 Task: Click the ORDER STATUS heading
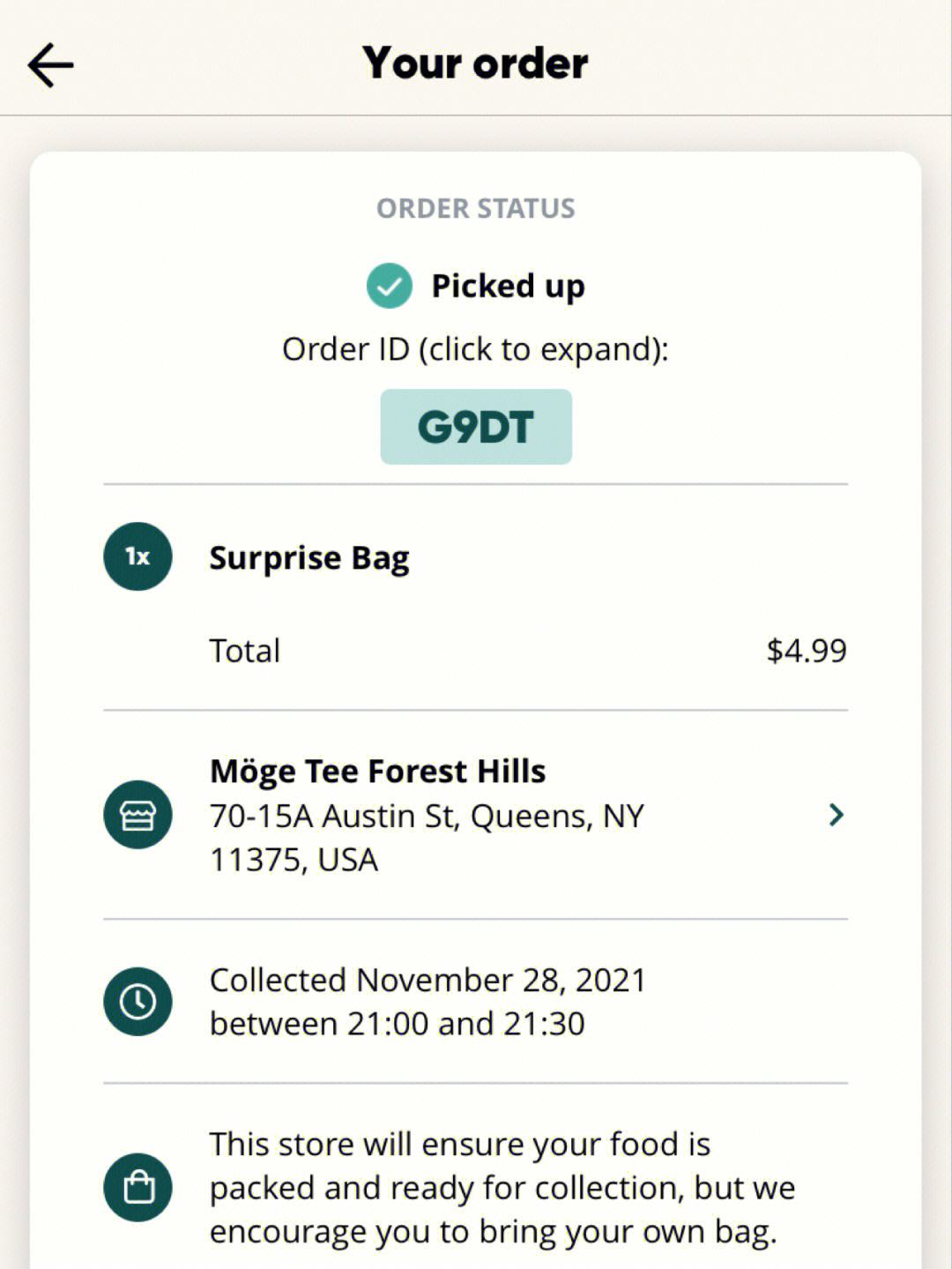tap(476, 208)
